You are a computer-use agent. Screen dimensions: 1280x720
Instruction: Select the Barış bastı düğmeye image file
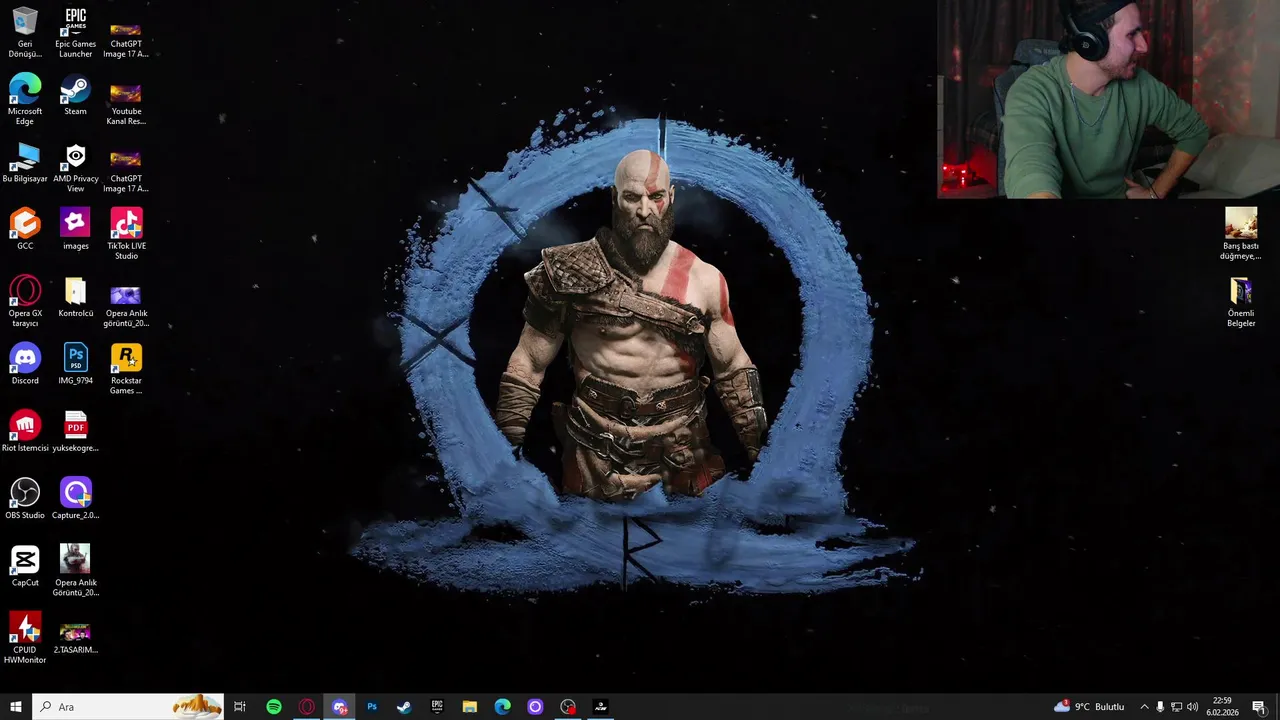click(1241, 234)
